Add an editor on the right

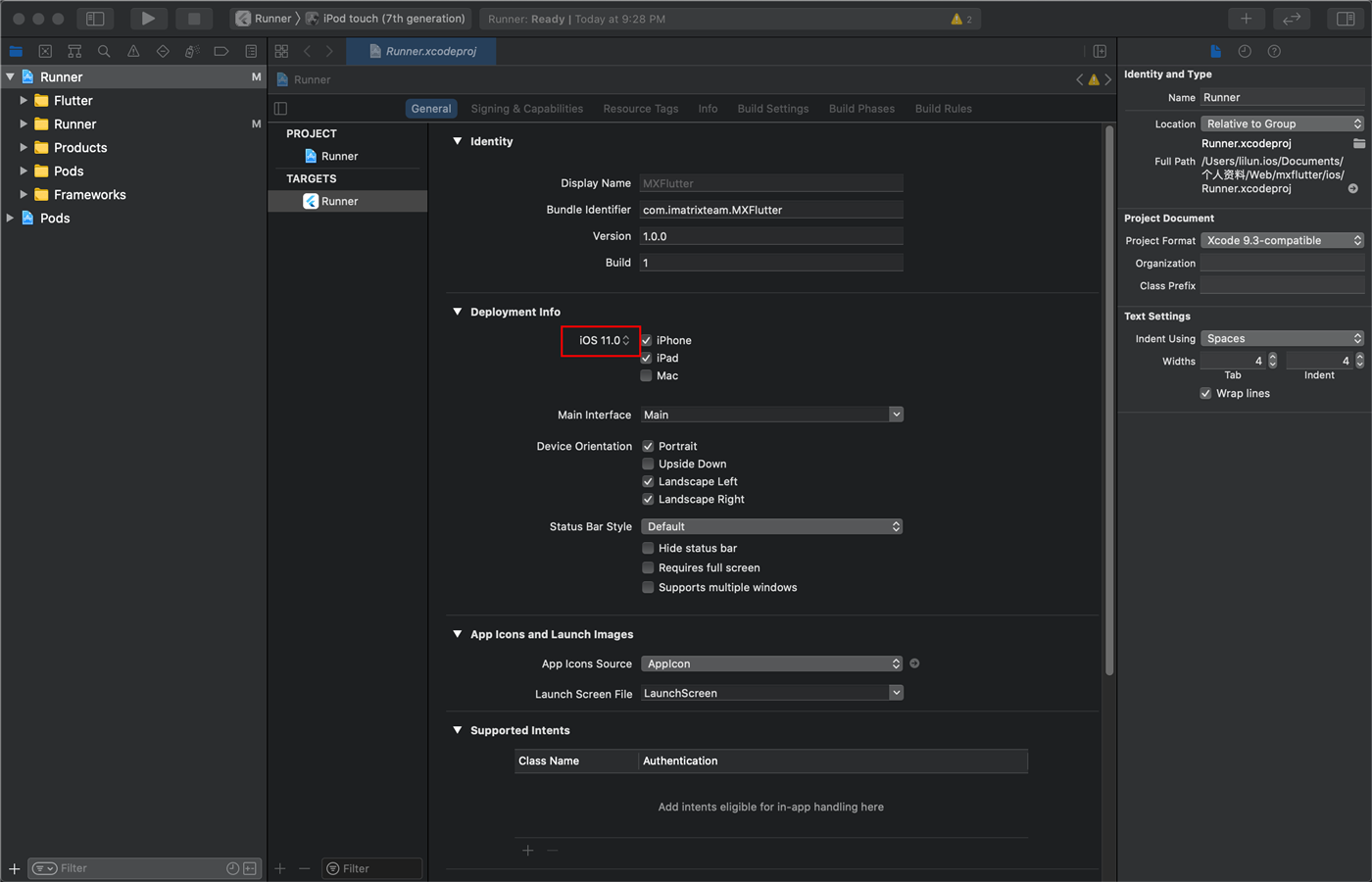(1100, 51)
